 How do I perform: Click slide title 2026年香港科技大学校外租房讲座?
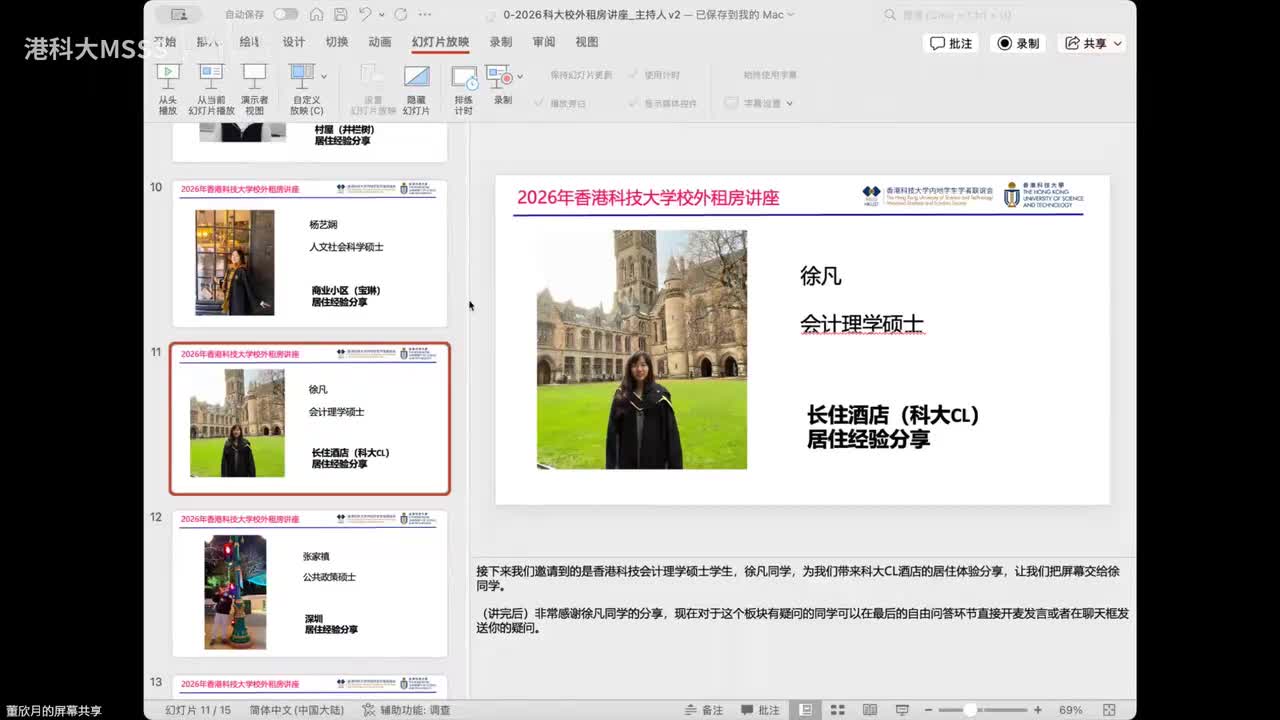click(648, 197)
